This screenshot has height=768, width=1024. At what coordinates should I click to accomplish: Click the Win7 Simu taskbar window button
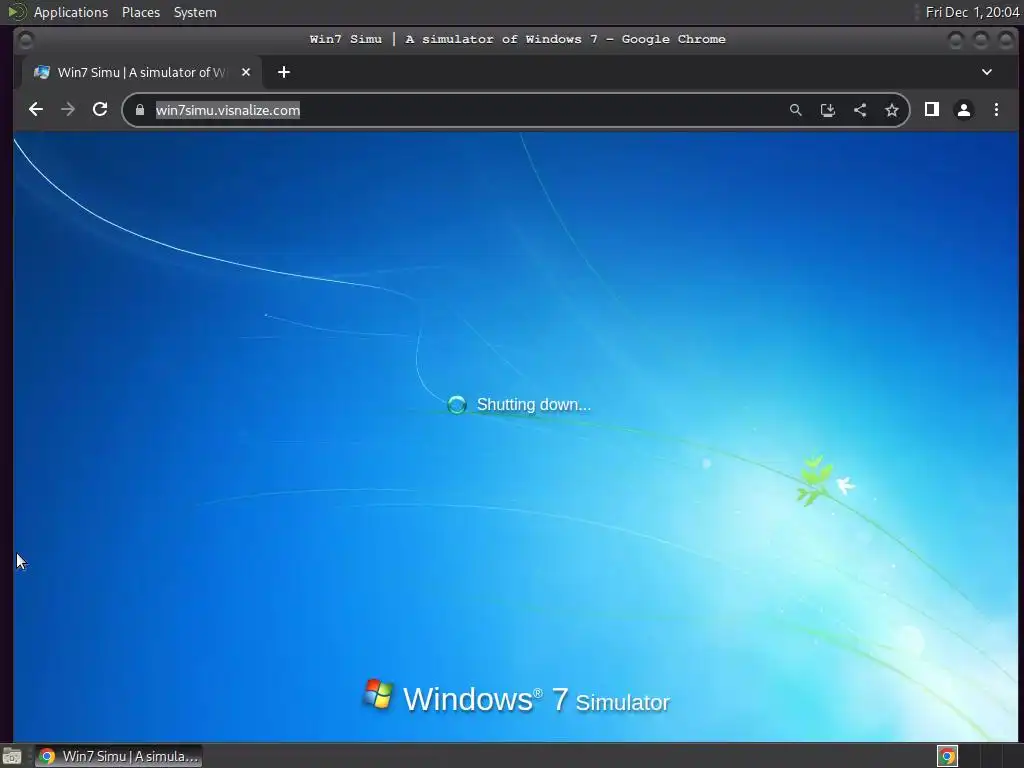[x=118, y=756]
